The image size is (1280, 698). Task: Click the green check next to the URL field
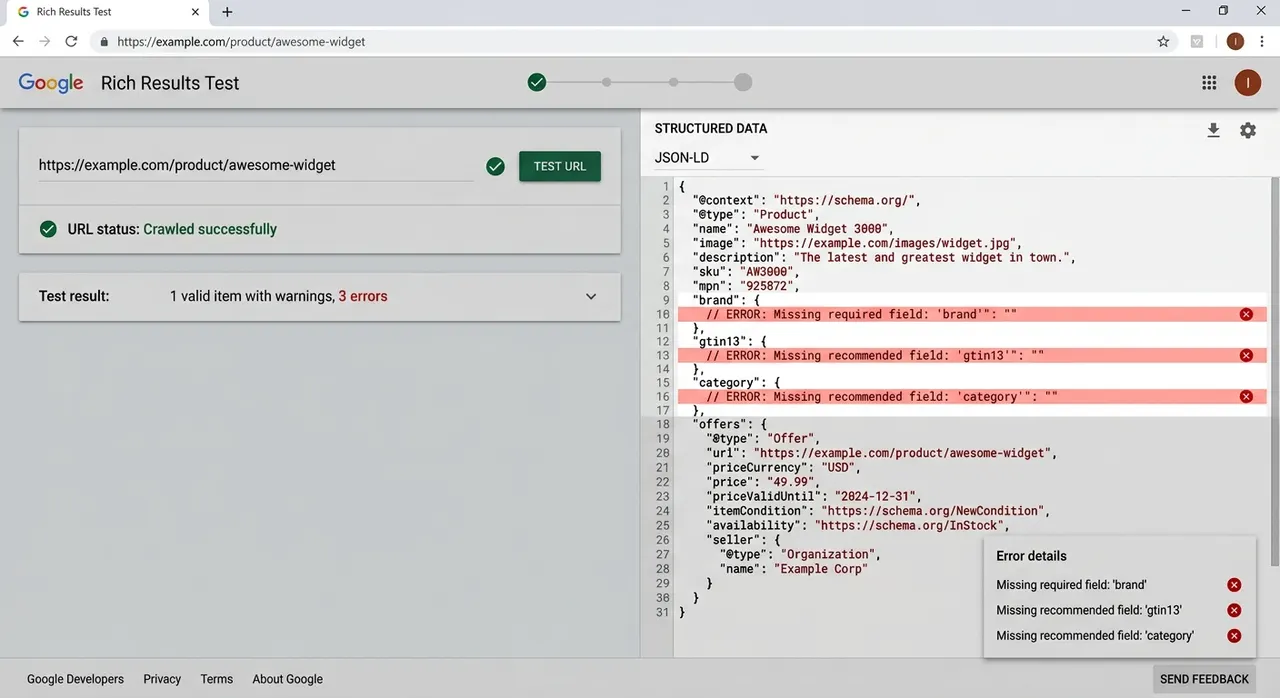coord(495,166)
